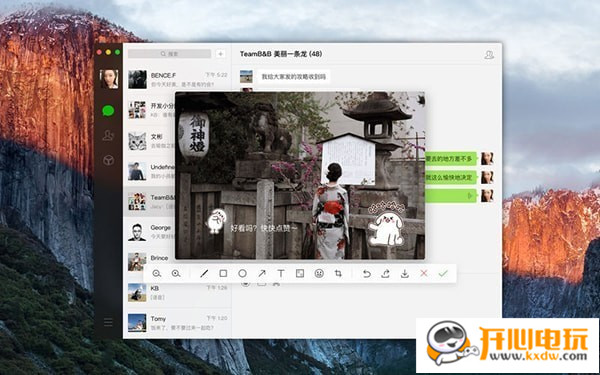
Task: Select the arrow annotation tool
Action: coord(262,274)
